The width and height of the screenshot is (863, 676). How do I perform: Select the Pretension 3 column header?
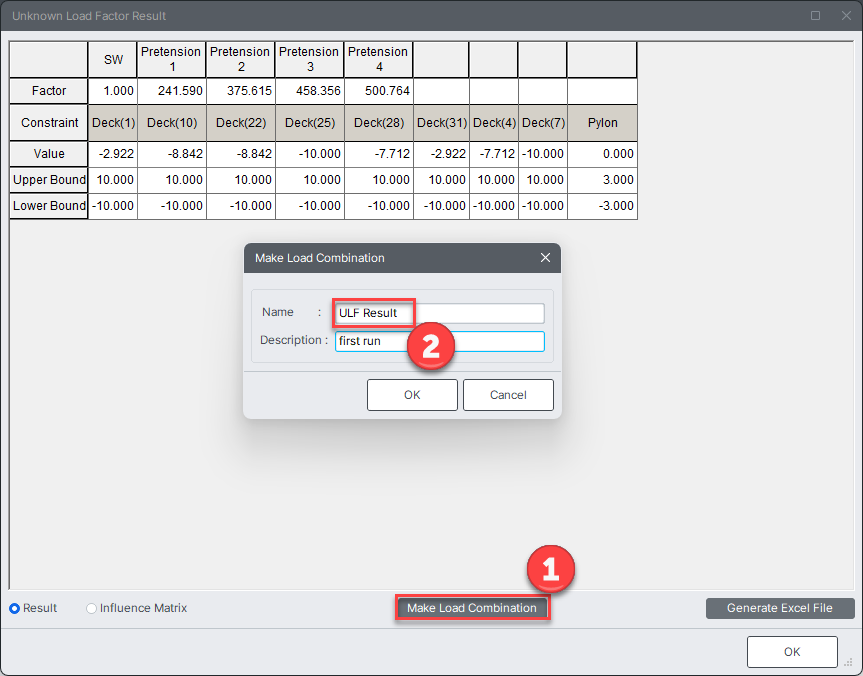pyautogui.click(x=310, y=59)
